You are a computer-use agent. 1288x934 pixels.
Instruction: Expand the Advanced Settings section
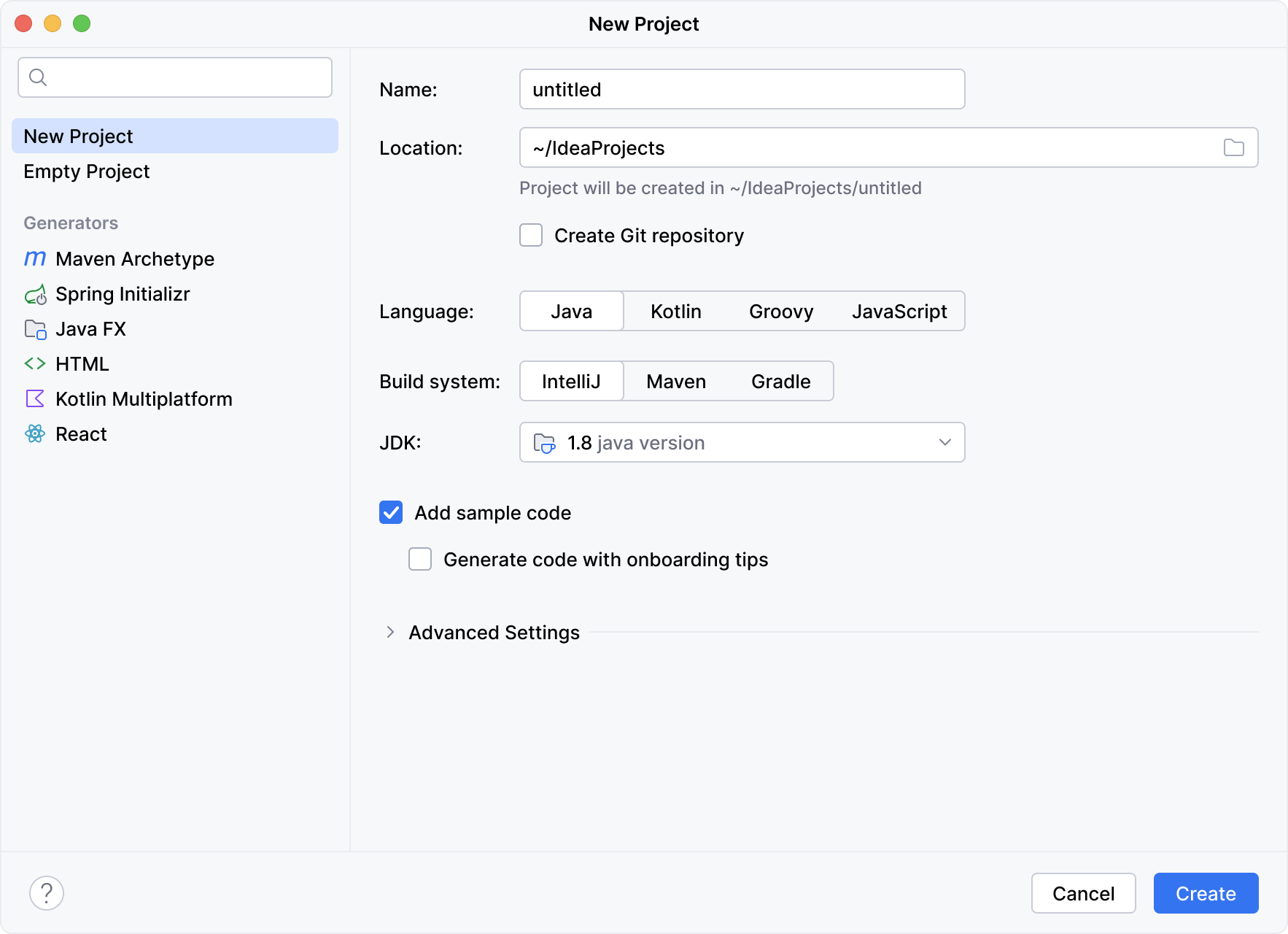pyautogui.click(x=390, y=633)
